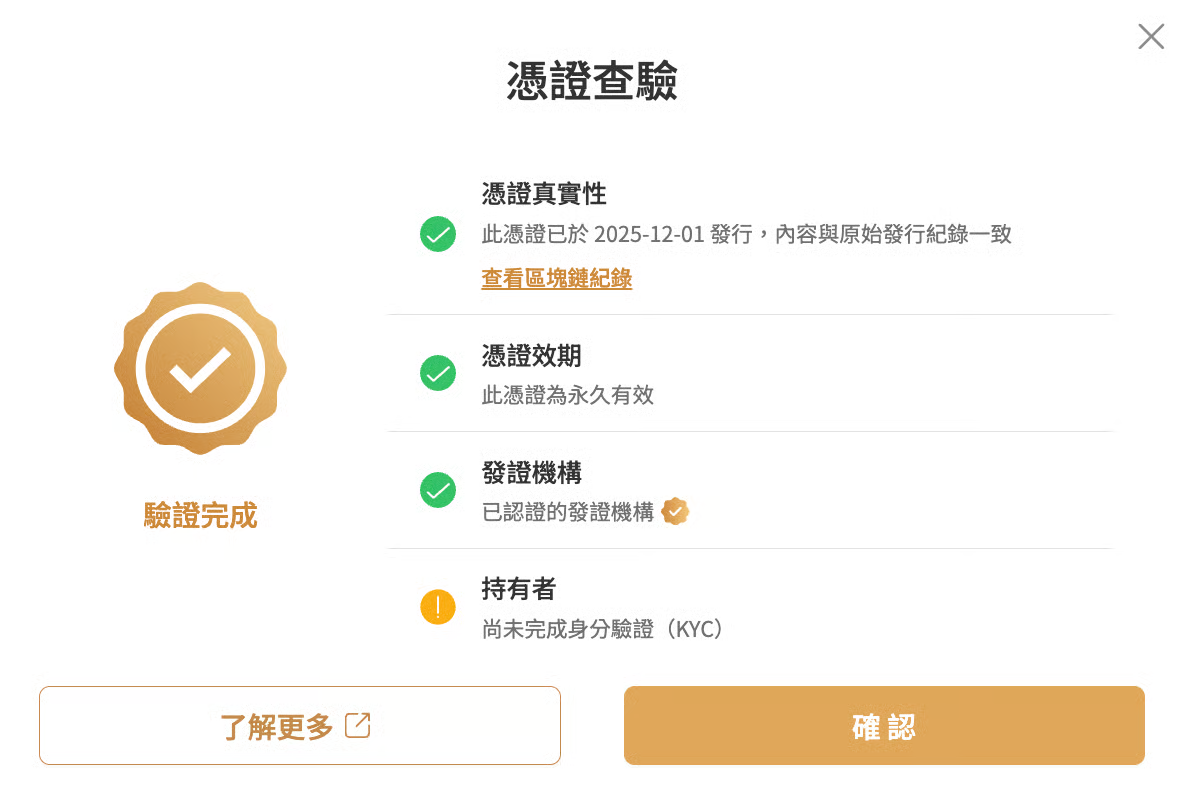Click green checkmark beside 憑證真實性
The width and height of the screenshot is (1184, 792).
[438, 234]
